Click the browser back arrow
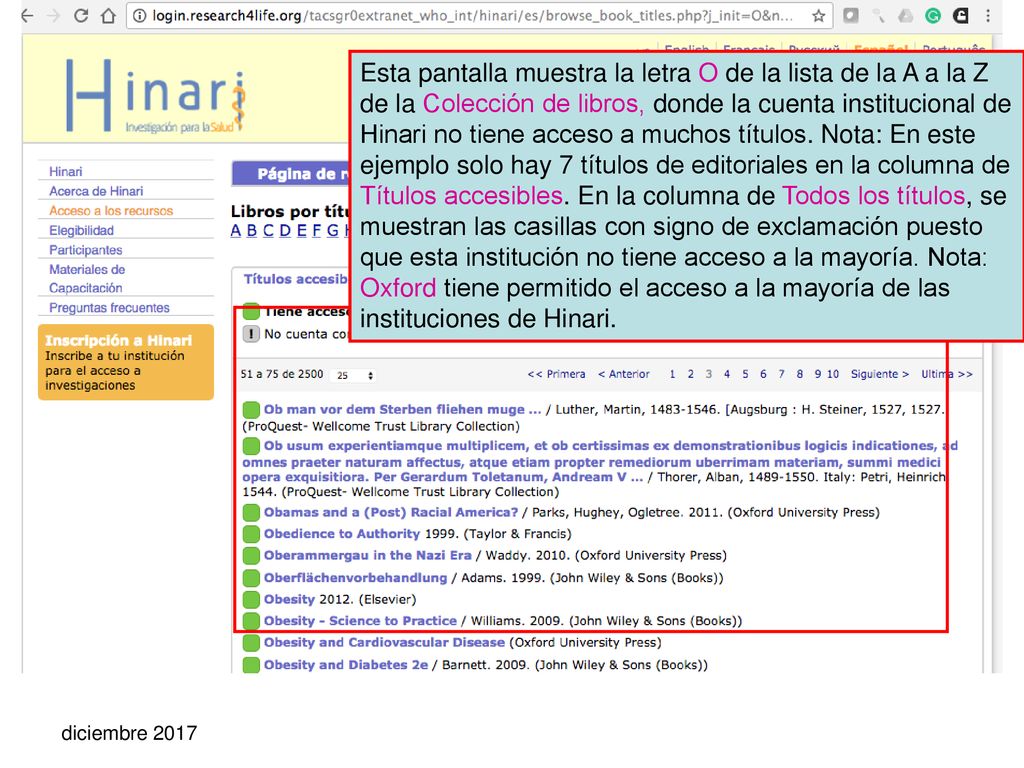 pyautogui.click(x=27, y=16)
